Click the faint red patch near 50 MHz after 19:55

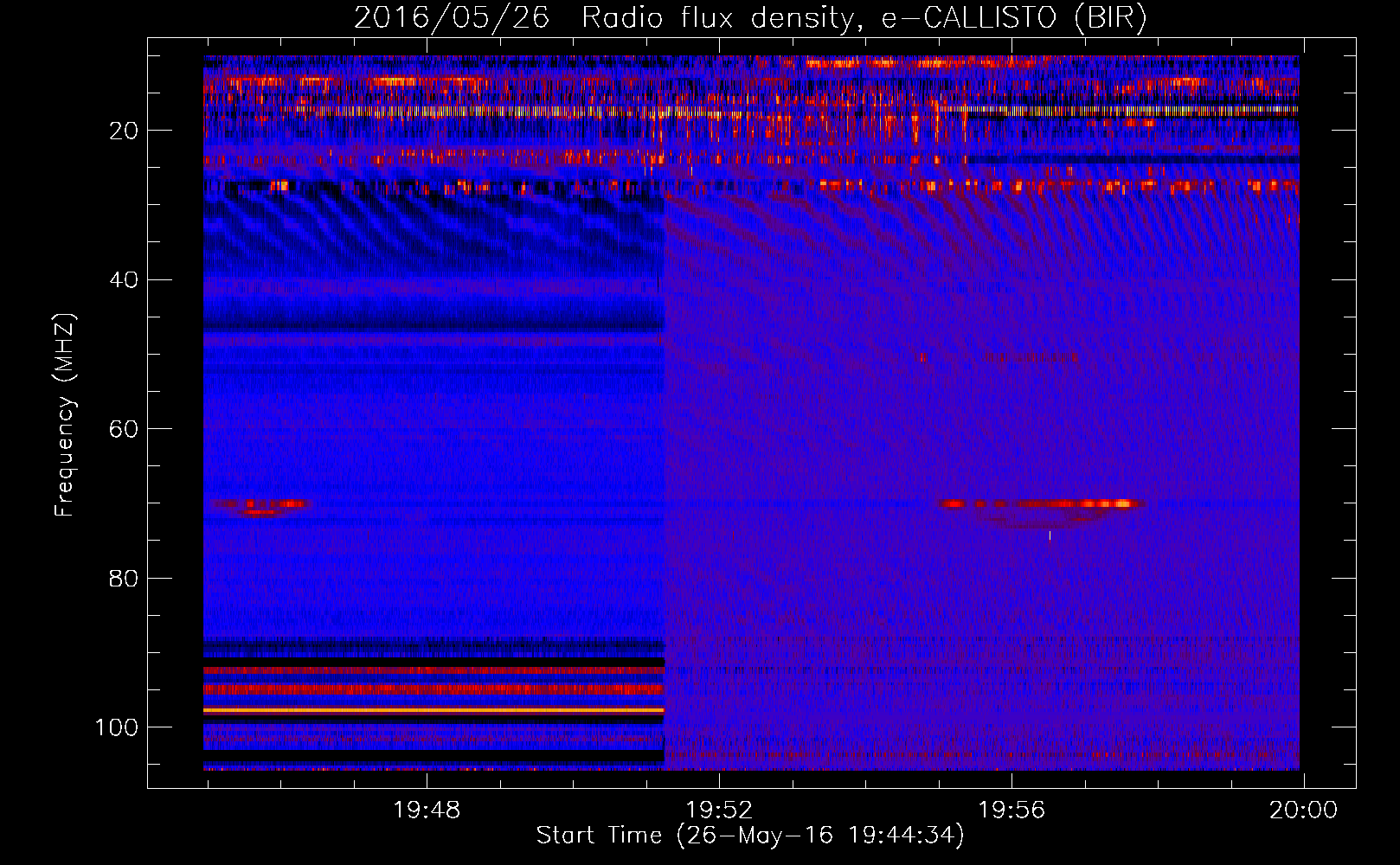click(x=1030, y=356)
